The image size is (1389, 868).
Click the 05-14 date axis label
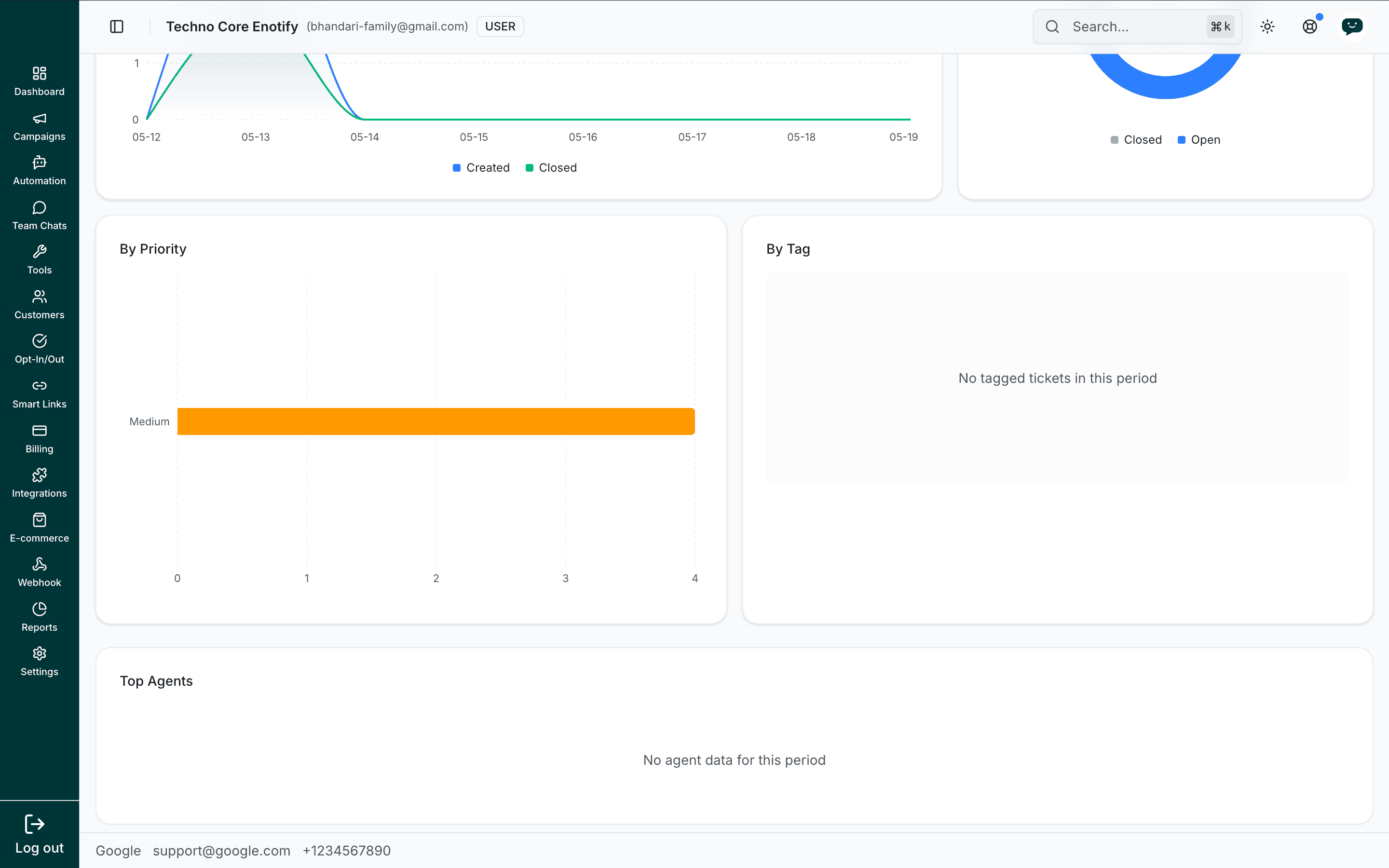365,137
